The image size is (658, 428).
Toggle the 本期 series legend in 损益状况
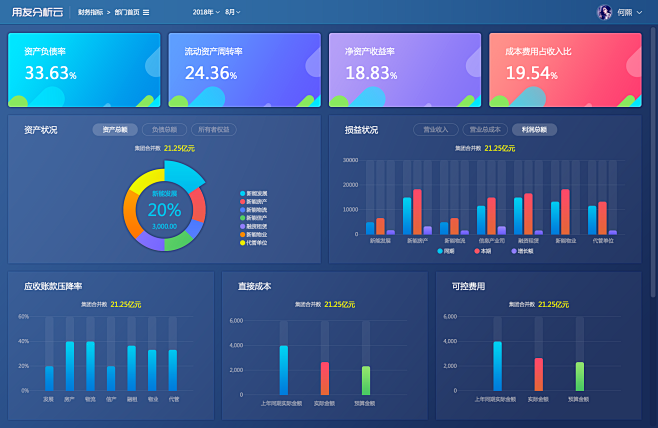click(x=483, y=251)
